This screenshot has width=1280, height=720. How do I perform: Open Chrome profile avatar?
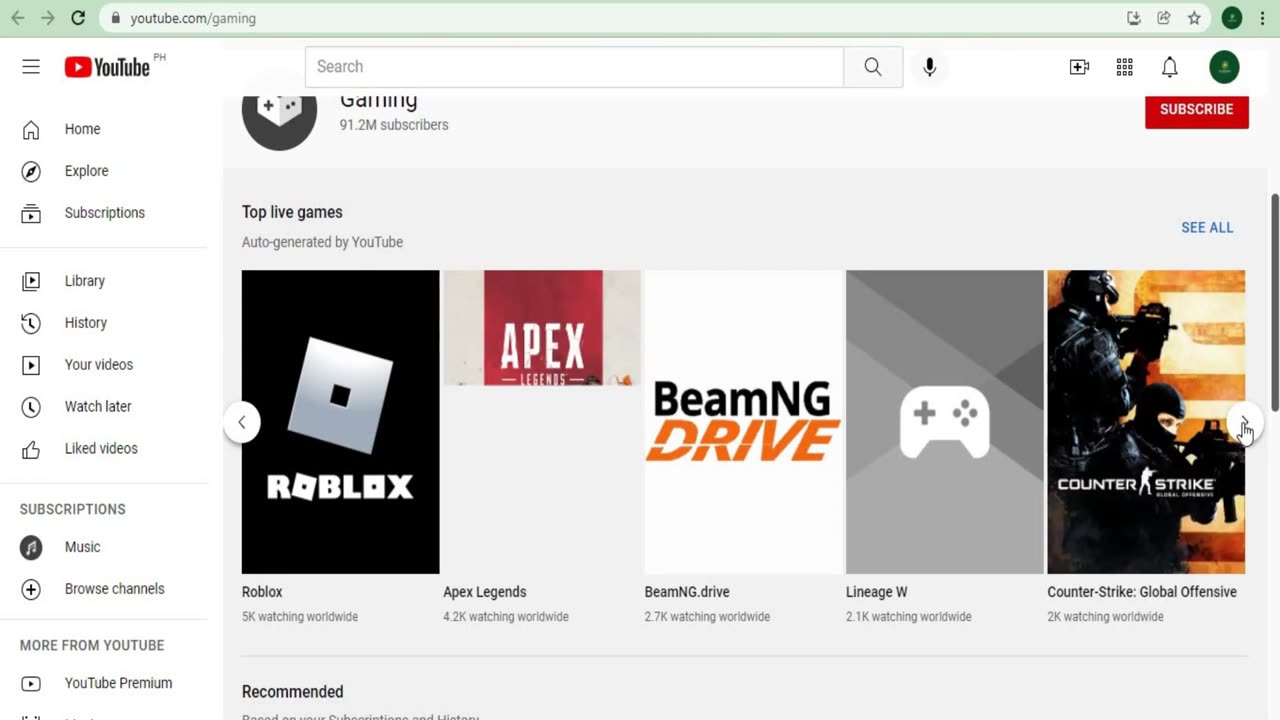(x=1232, y=18)
